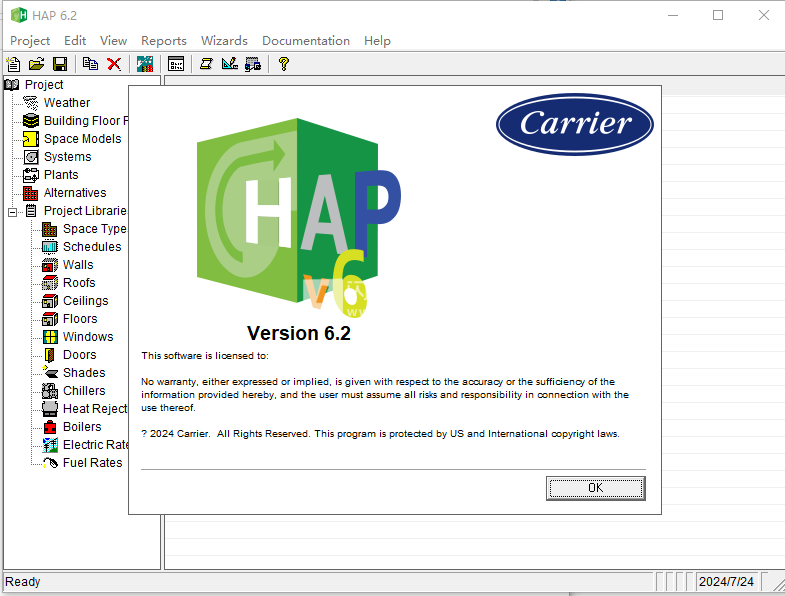
Task: Click the teal building-and-grid toolbar icon
Action: tap(145, 64)
